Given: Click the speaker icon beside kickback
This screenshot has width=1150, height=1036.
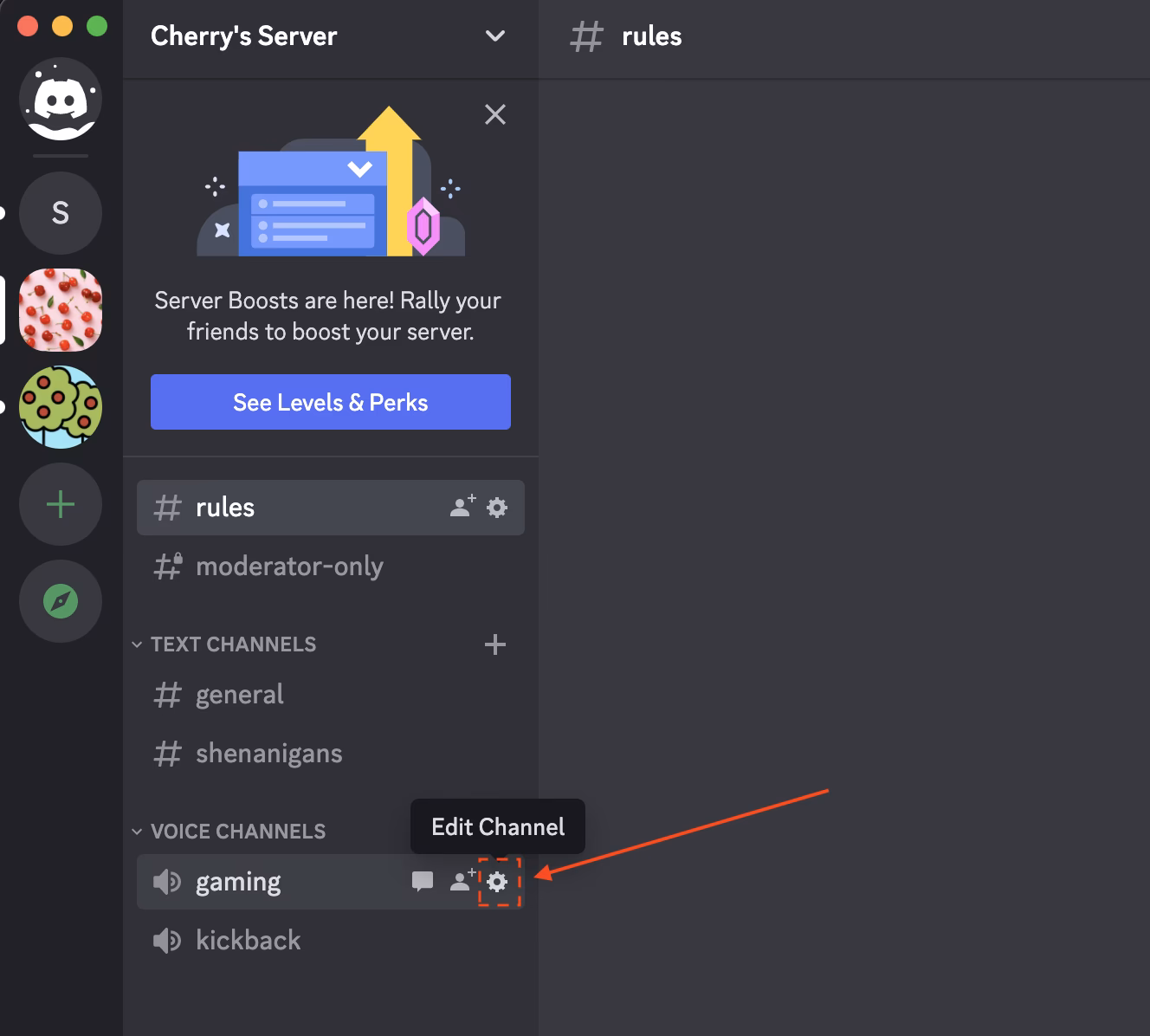Looking at the screenshot, I should click(167, 941).
